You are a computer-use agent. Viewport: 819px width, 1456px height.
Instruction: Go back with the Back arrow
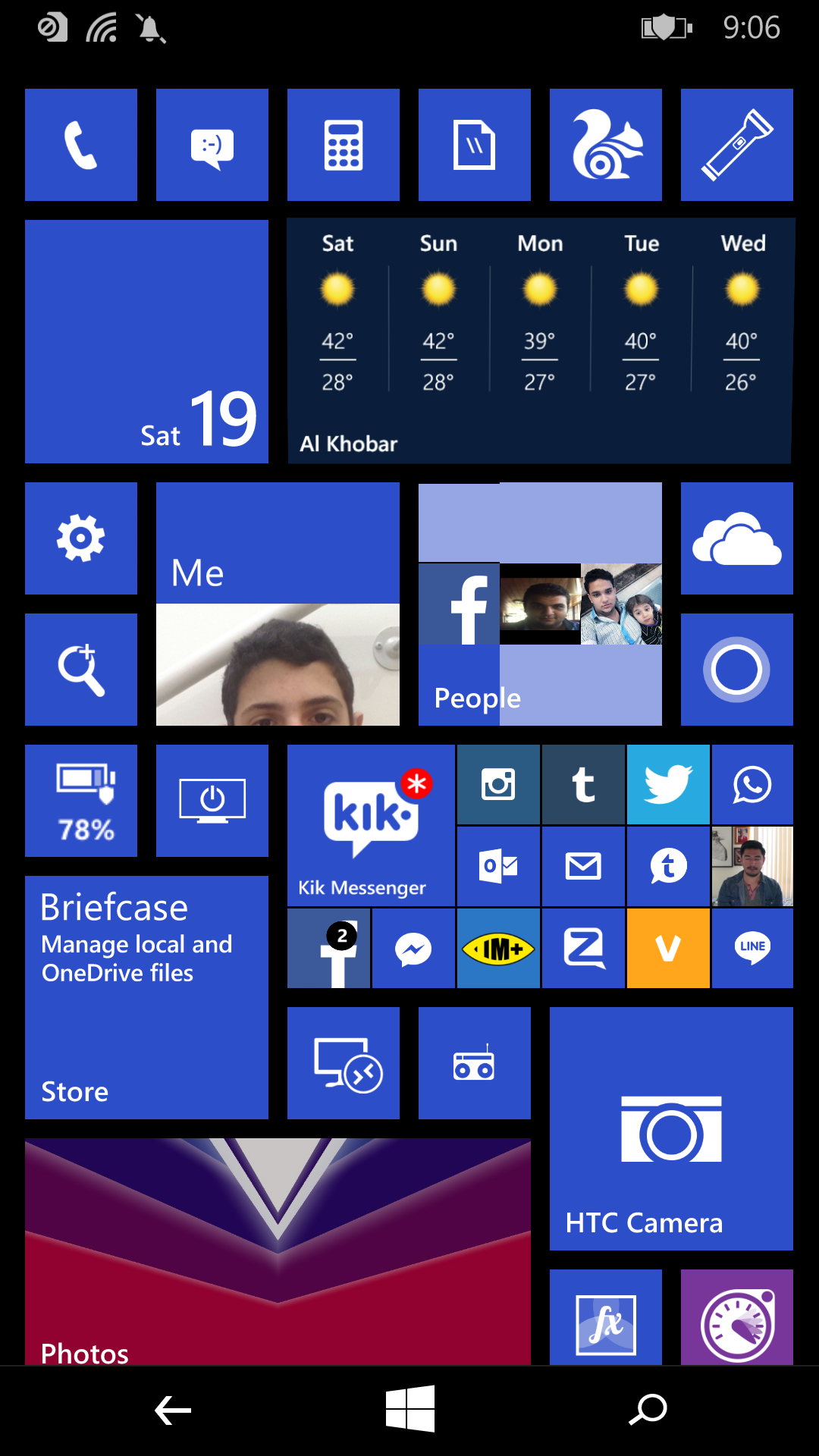point(173,1410)
